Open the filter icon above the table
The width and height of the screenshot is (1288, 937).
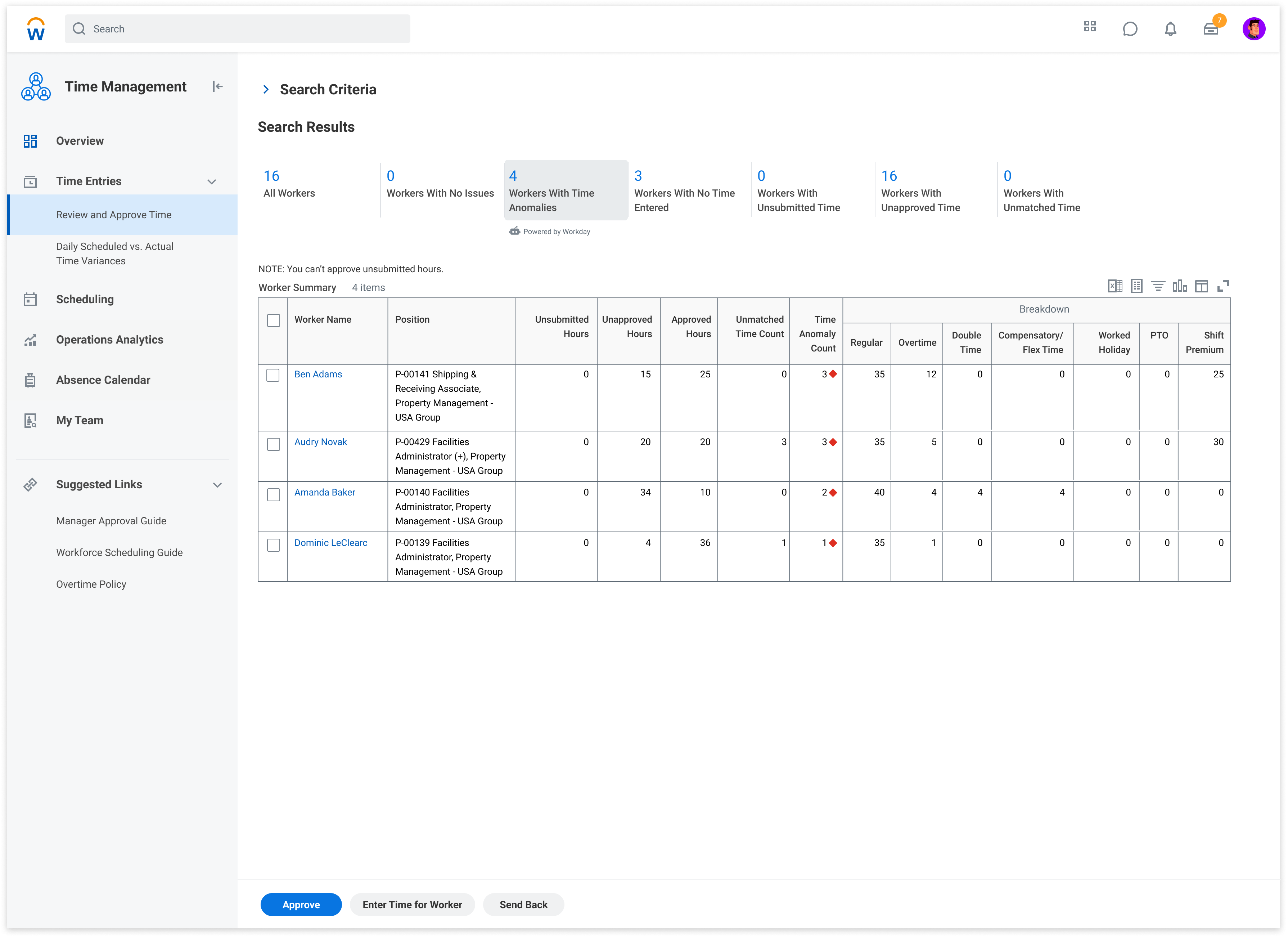tap(1158, 286)
